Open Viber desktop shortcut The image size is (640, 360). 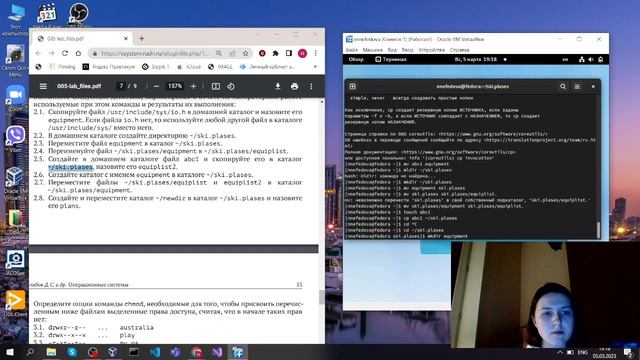(x=15, y=138)
